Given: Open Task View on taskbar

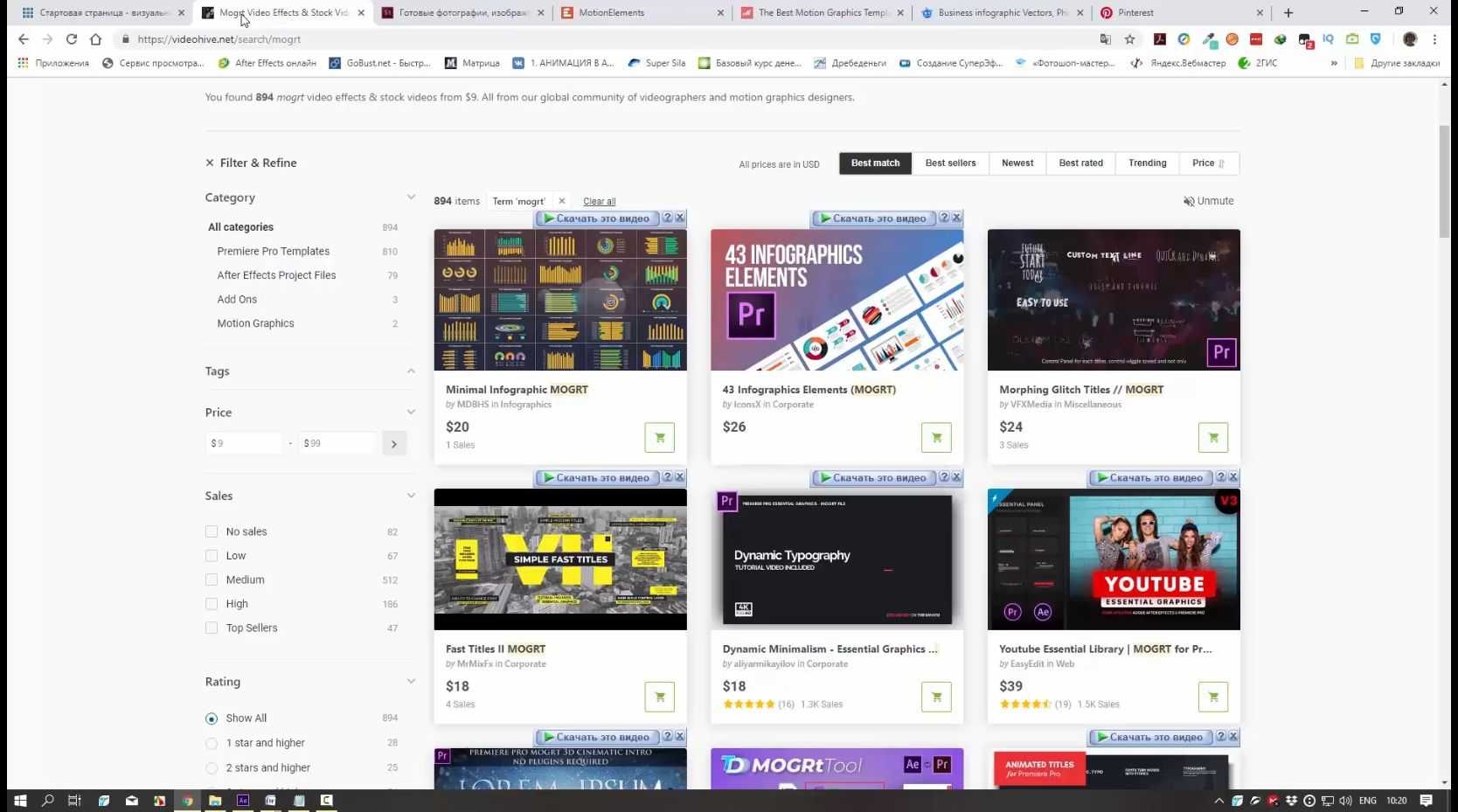Looking at the screenshot, I should (x=74, y=801).
